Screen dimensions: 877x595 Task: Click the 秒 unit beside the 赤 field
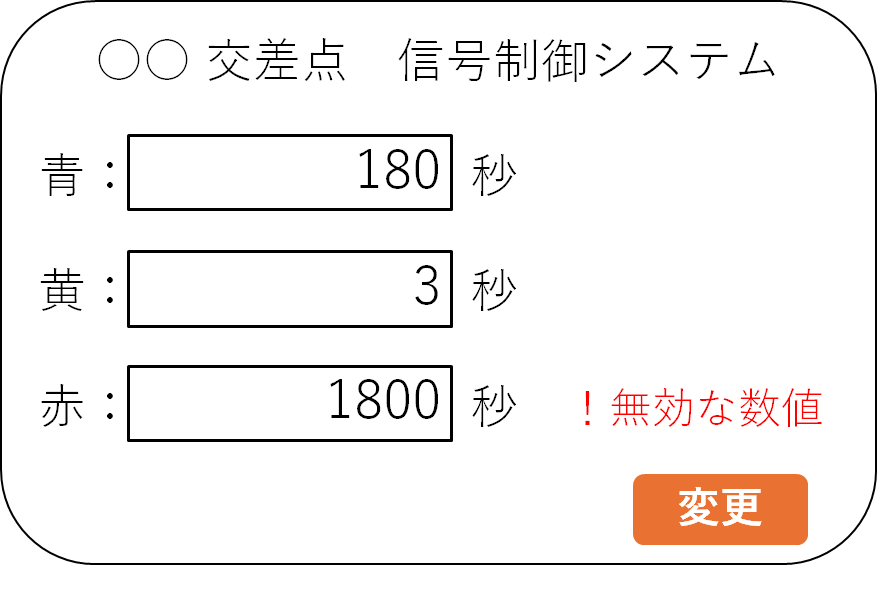point(494,406)
